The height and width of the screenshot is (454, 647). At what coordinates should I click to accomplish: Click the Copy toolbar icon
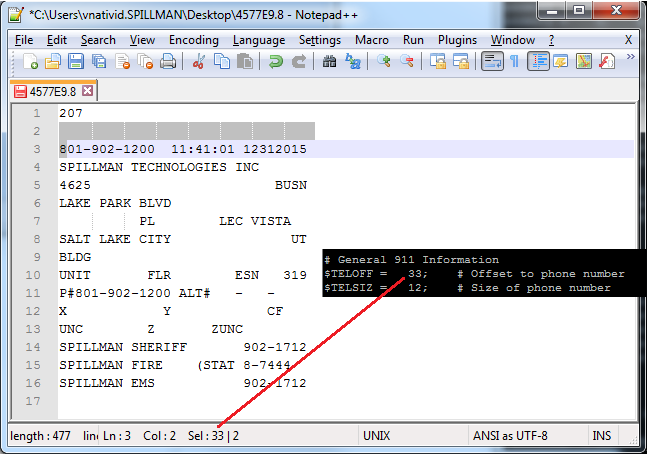pos(222,61)
